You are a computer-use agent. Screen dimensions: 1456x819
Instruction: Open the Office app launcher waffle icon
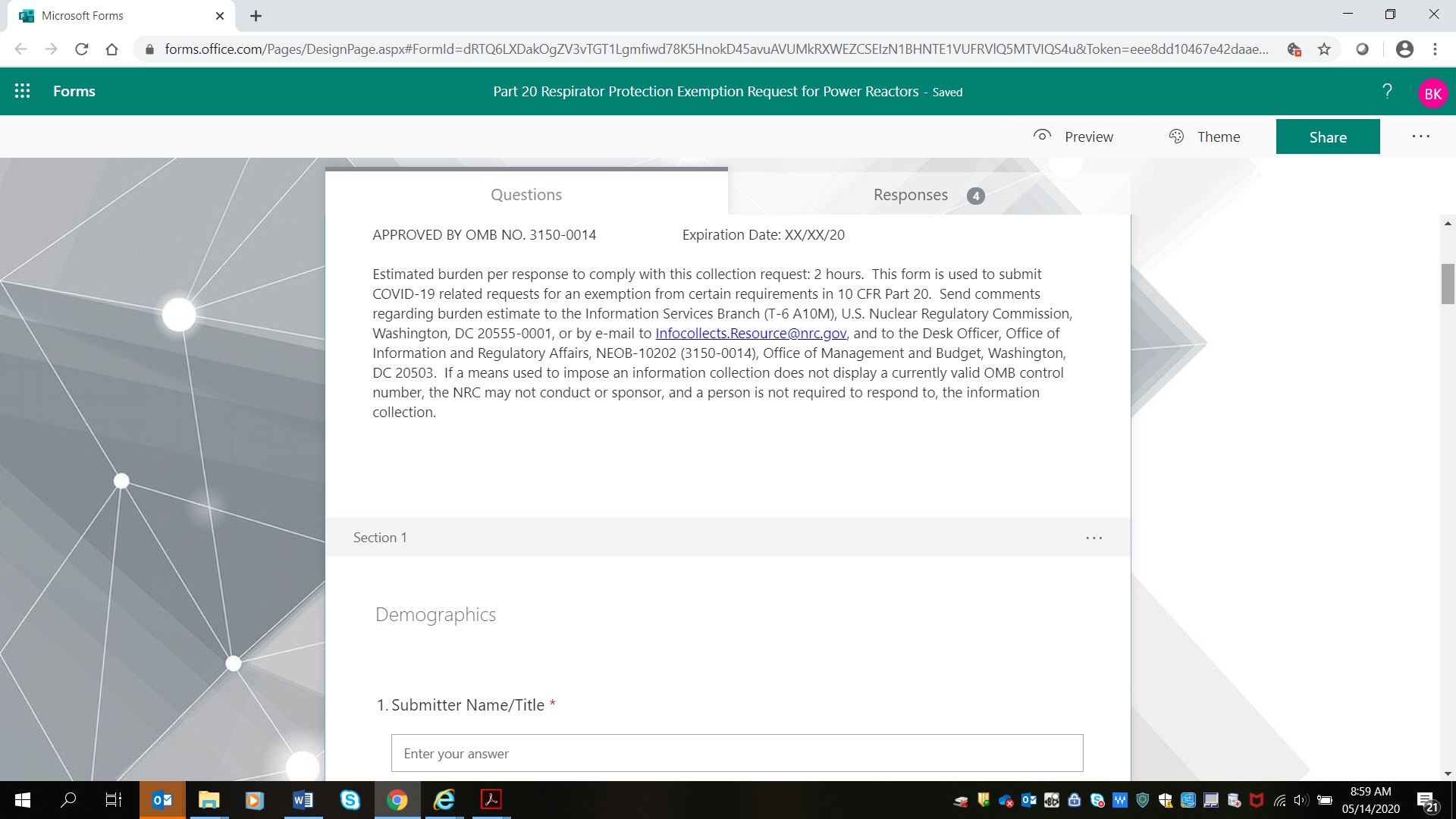pos(23,91)
